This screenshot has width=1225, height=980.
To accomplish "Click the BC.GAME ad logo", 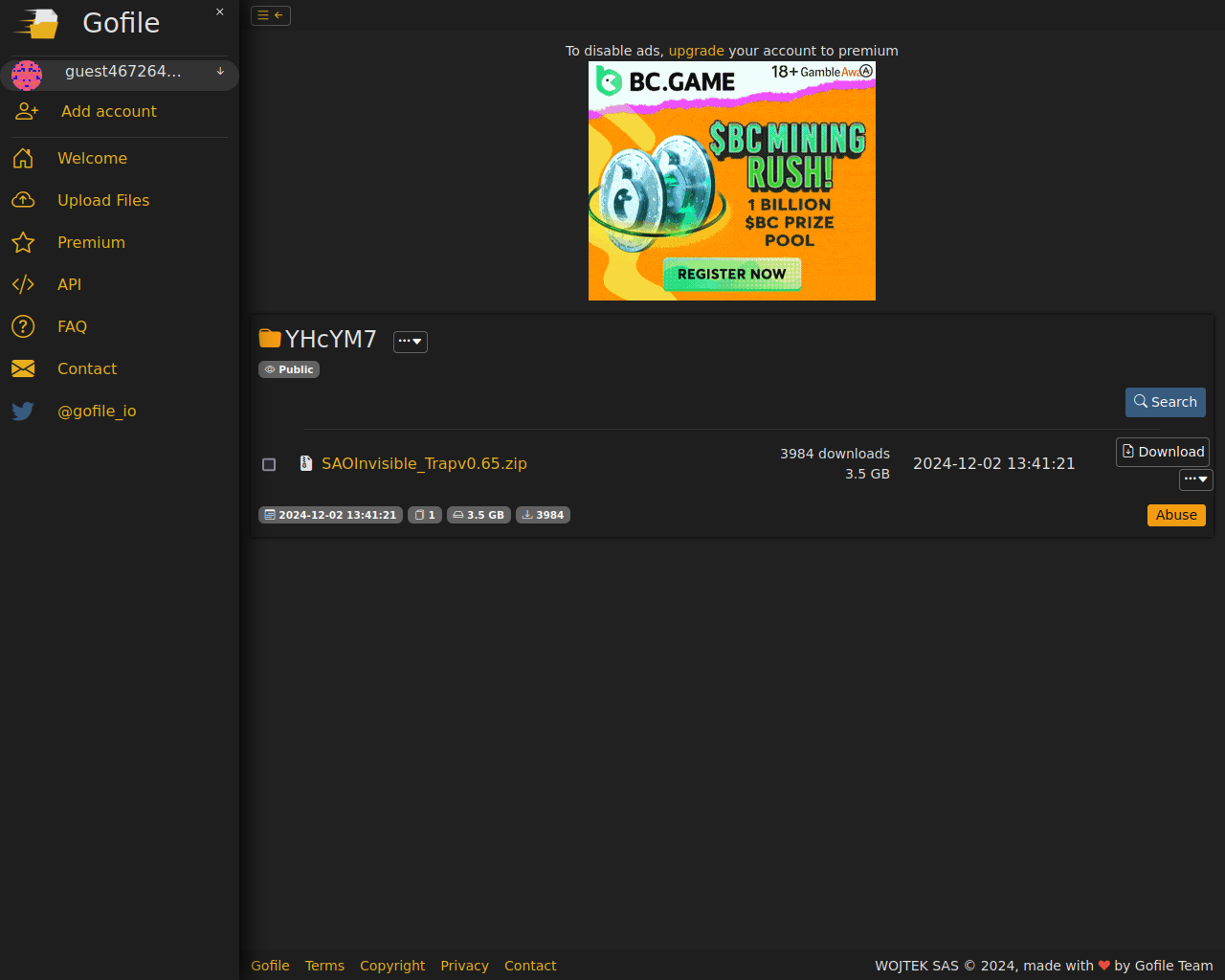I will (665, 81).
